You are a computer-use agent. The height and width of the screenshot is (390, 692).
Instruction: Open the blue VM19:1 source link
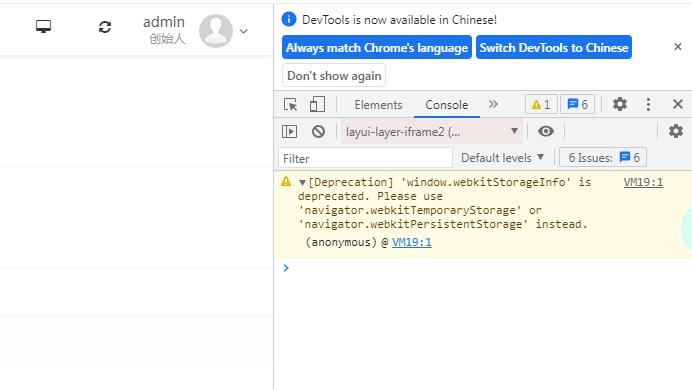(412, 242)
